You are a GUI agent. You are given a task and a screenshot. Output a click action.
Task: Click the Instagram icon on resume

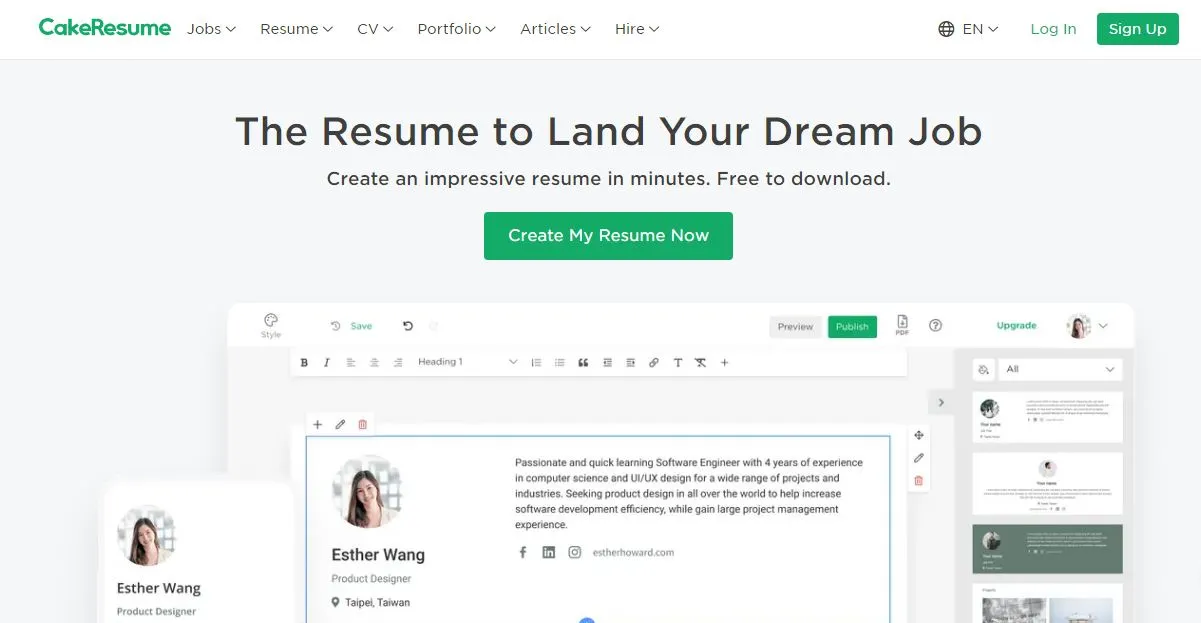click(x=574, y=552)
